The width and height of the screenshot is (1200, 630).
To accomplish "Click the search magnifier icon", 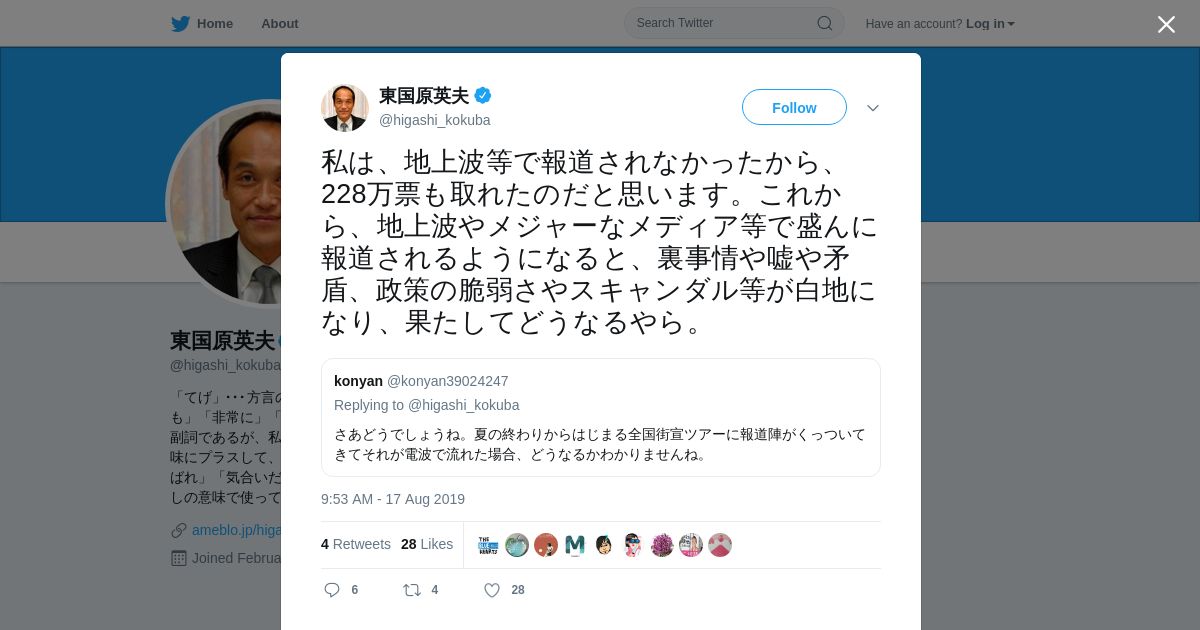I will point(825,23).
